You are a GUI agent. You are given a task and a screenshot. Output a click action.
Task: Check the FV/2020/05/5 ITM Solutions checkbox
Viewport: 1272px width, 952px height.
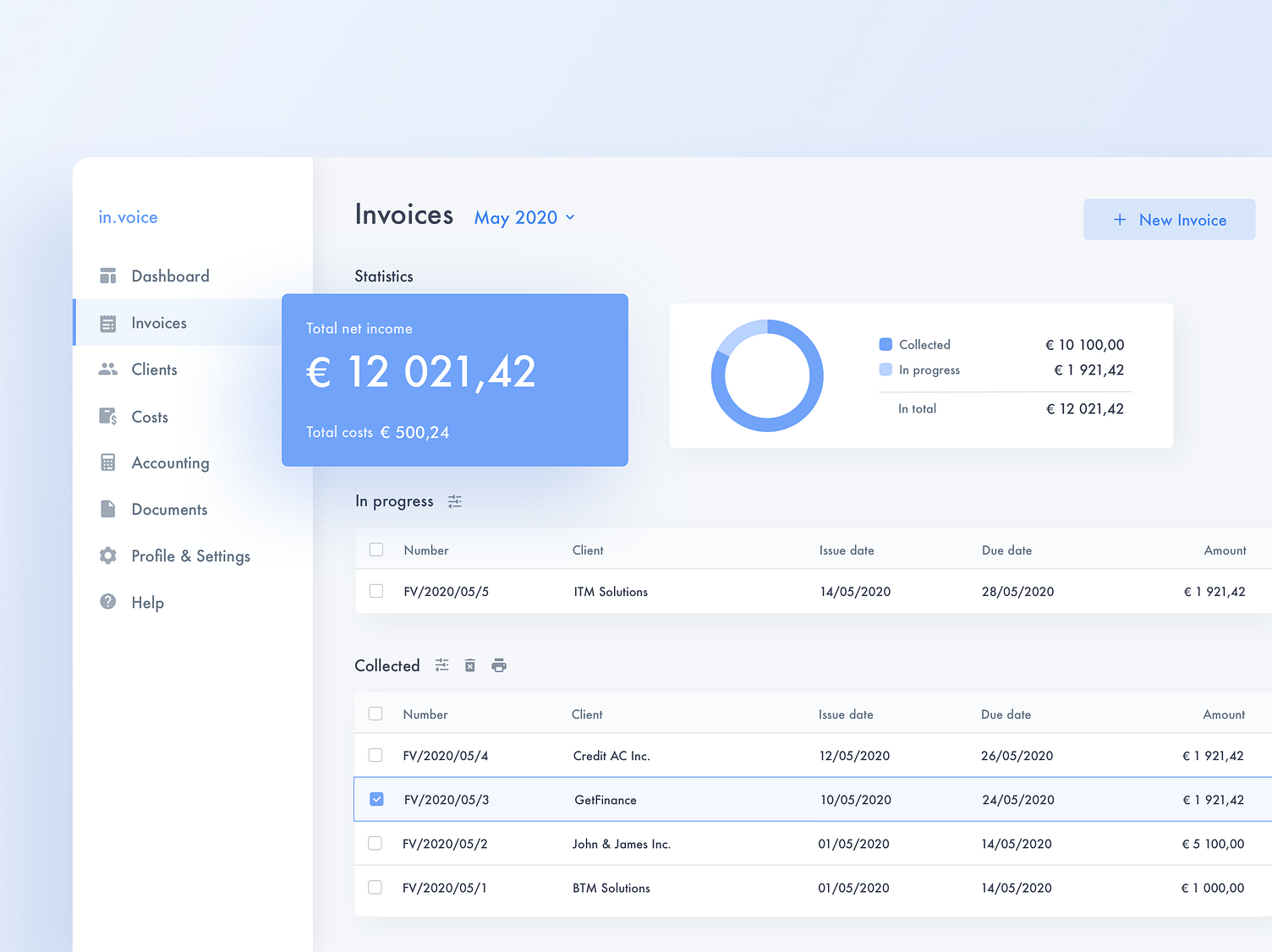(x=376, y=591)
